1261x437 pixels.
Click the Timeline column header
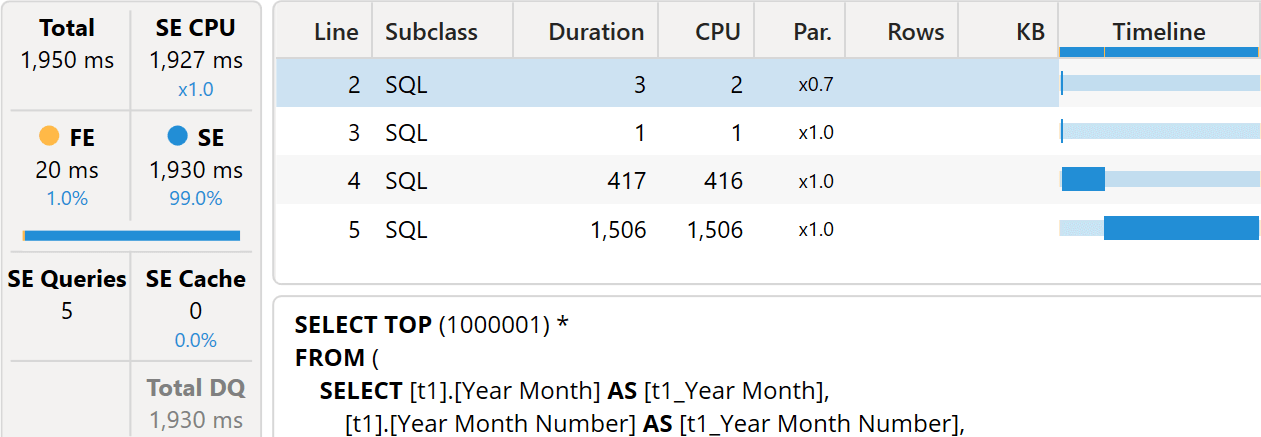tap(1159, 32)
